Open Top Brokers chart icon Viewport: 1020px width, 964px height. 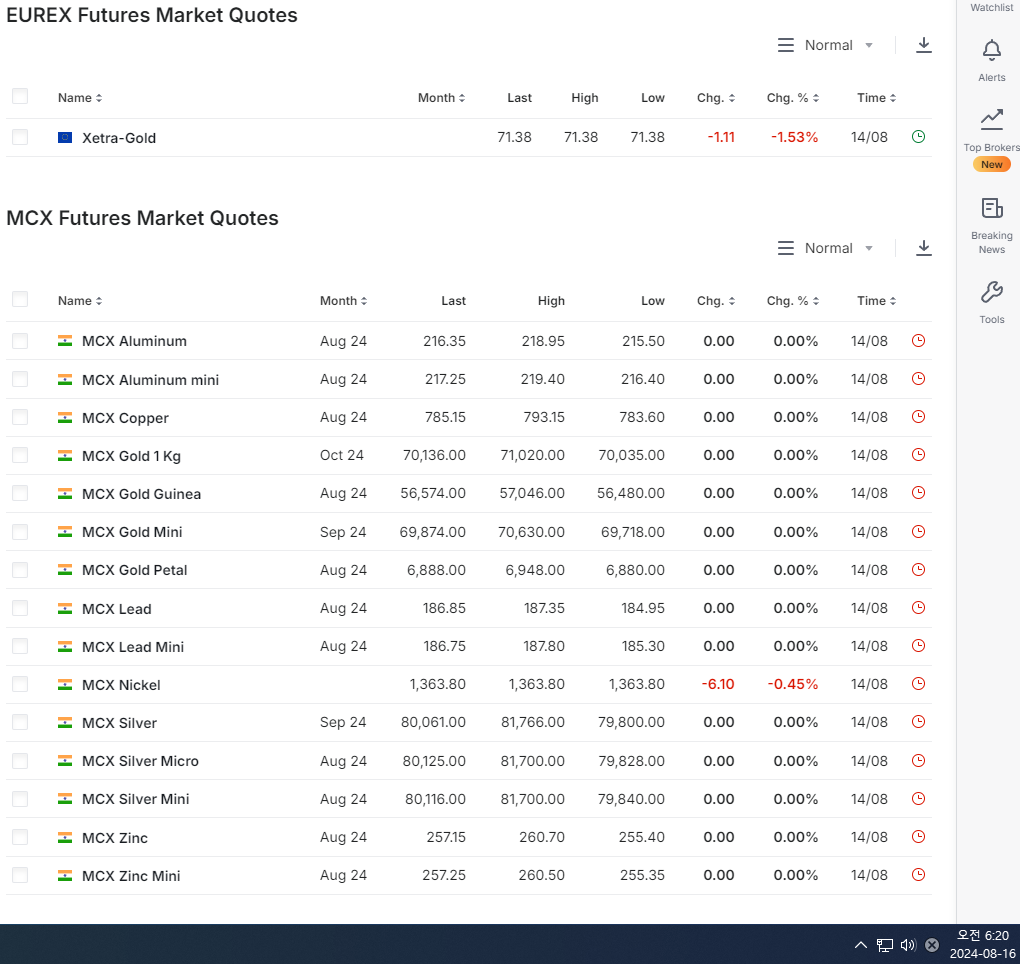click(991, 119)
